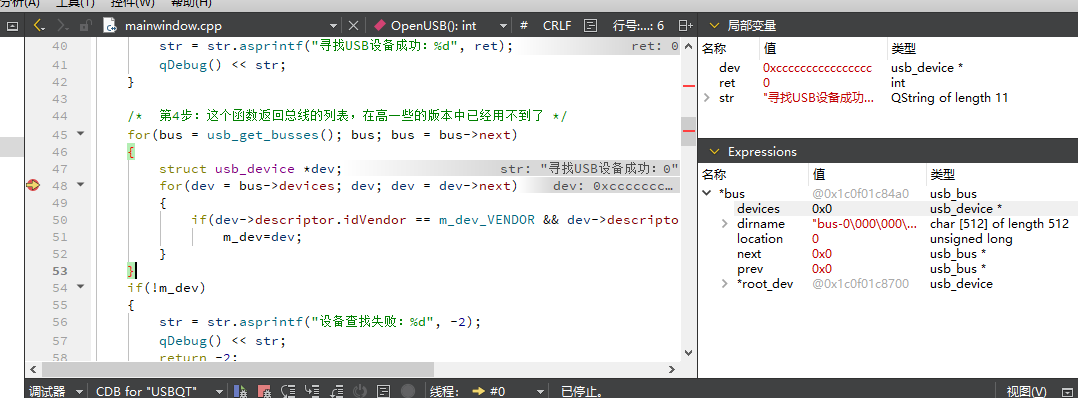Toggle operate-by-instruction mode icon
This screenshot has width=1078, height=398.
click(x=384, y=391)
